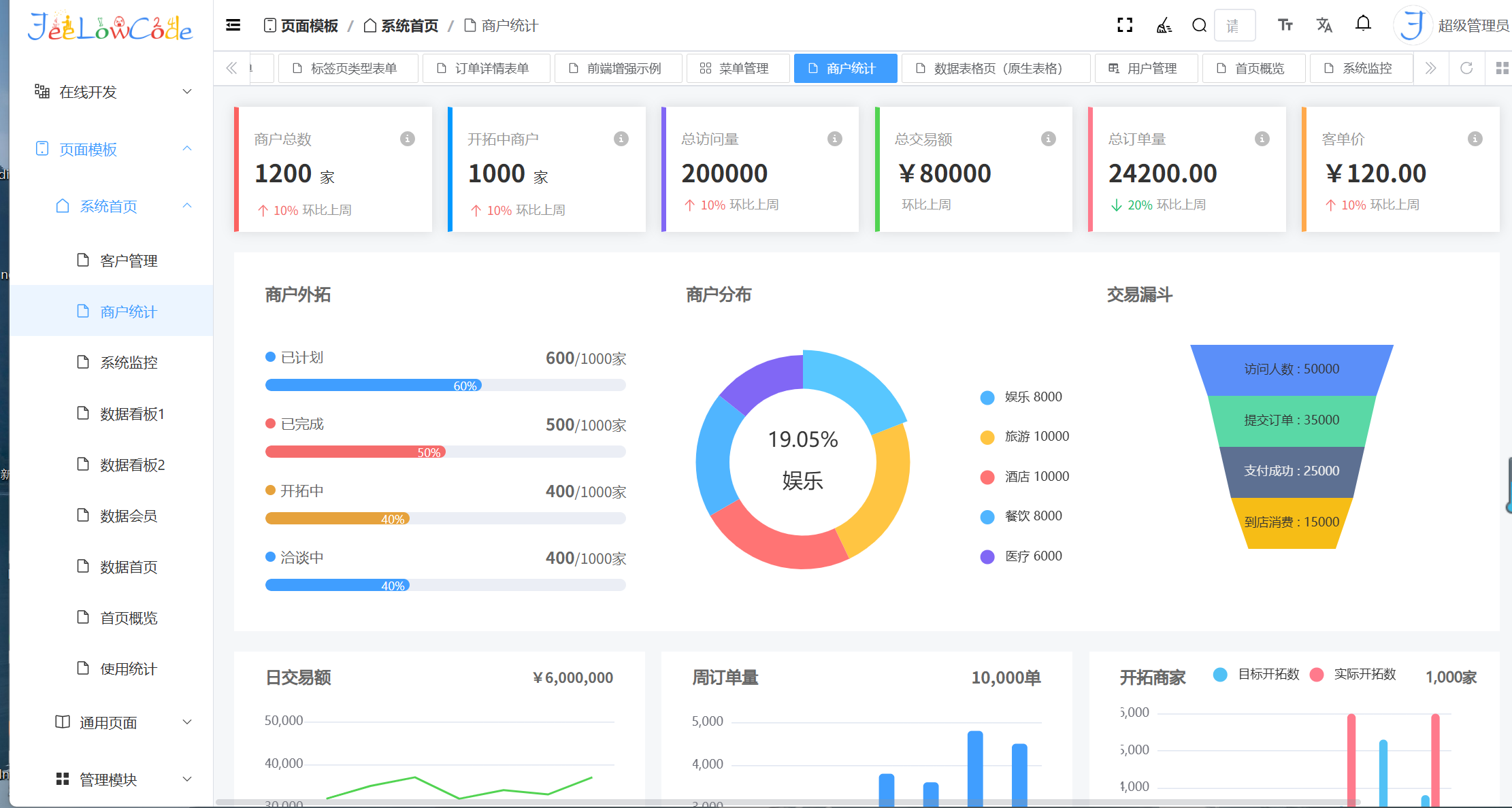This screenshot has height=808, width=1512.
Task: Click the clear cache broom icon
Action: (1164, 25)
